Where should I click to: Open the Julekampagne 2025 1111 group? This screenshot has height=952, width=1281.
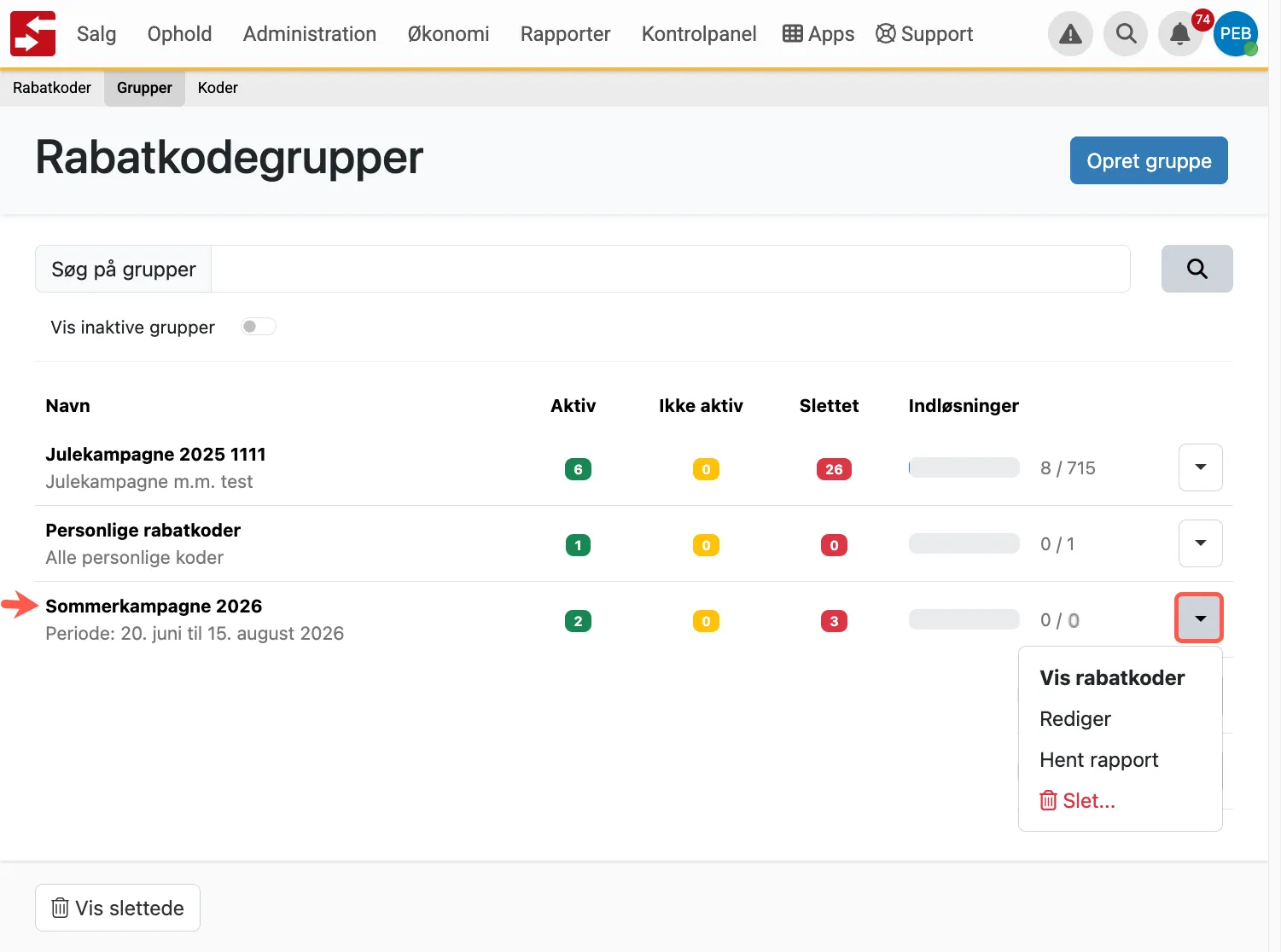click(x=155, y=455)
